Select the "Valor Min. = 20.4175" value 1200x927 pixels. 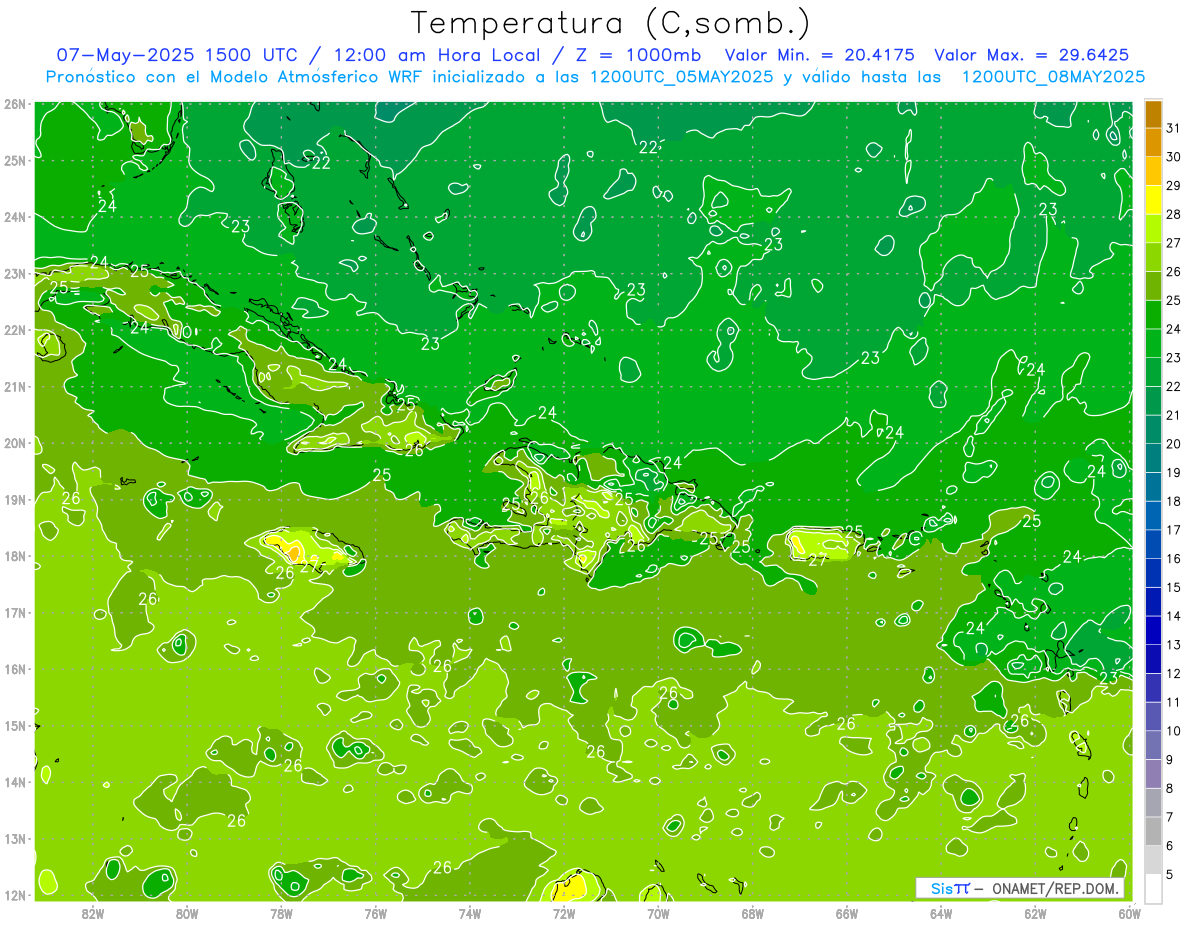coord(819,55)
